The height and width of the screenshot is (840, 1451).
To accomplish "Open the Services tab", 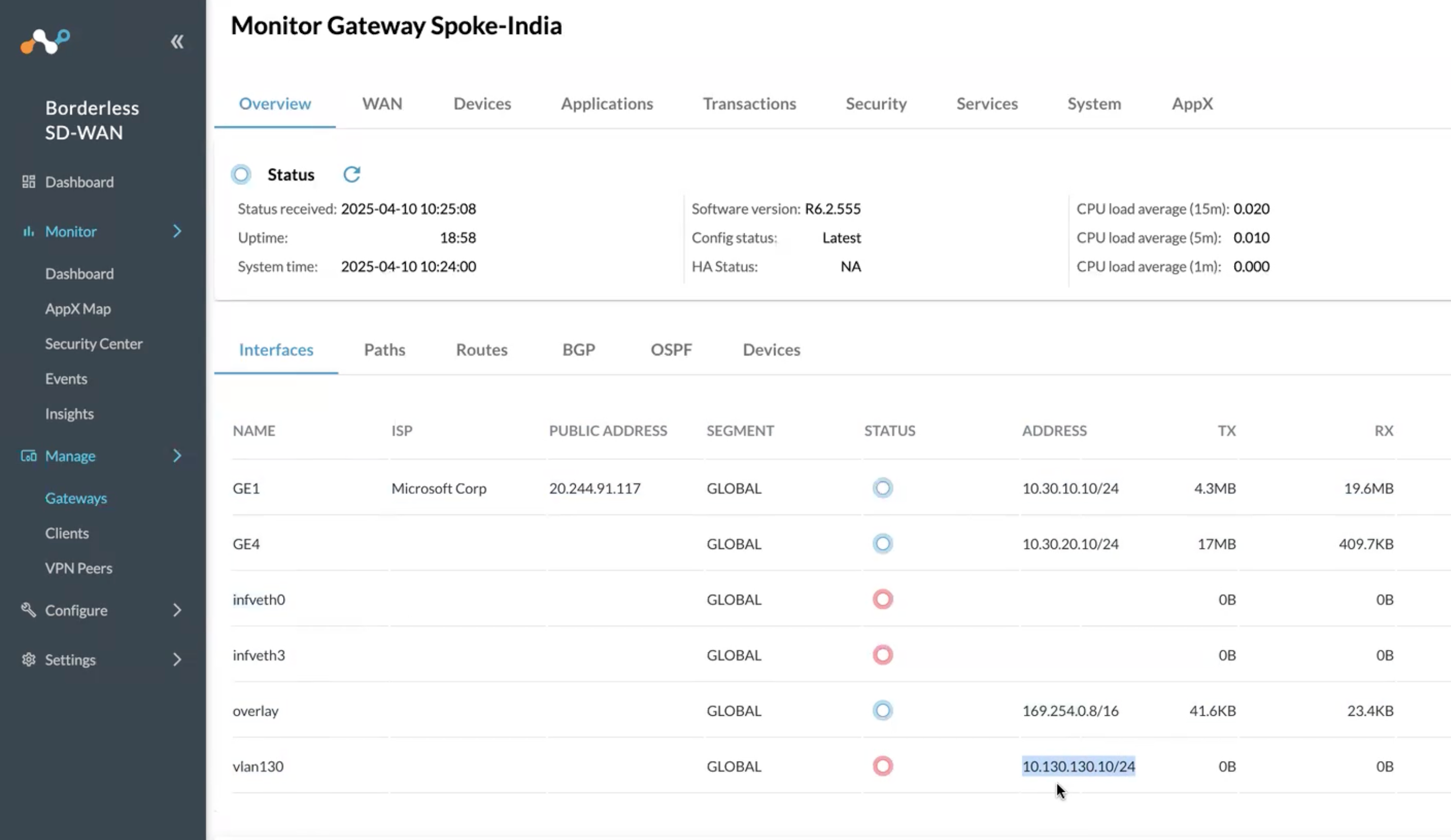I will tap(987, 103).
